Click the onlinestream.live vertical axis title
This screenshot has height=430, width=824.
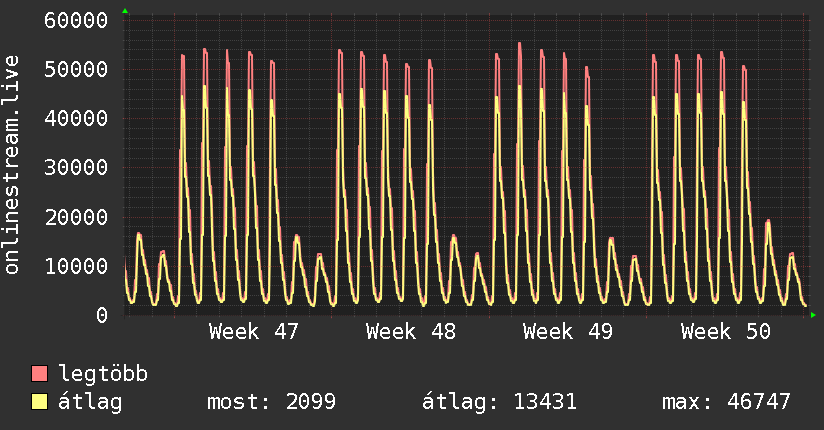pos(12,165)
